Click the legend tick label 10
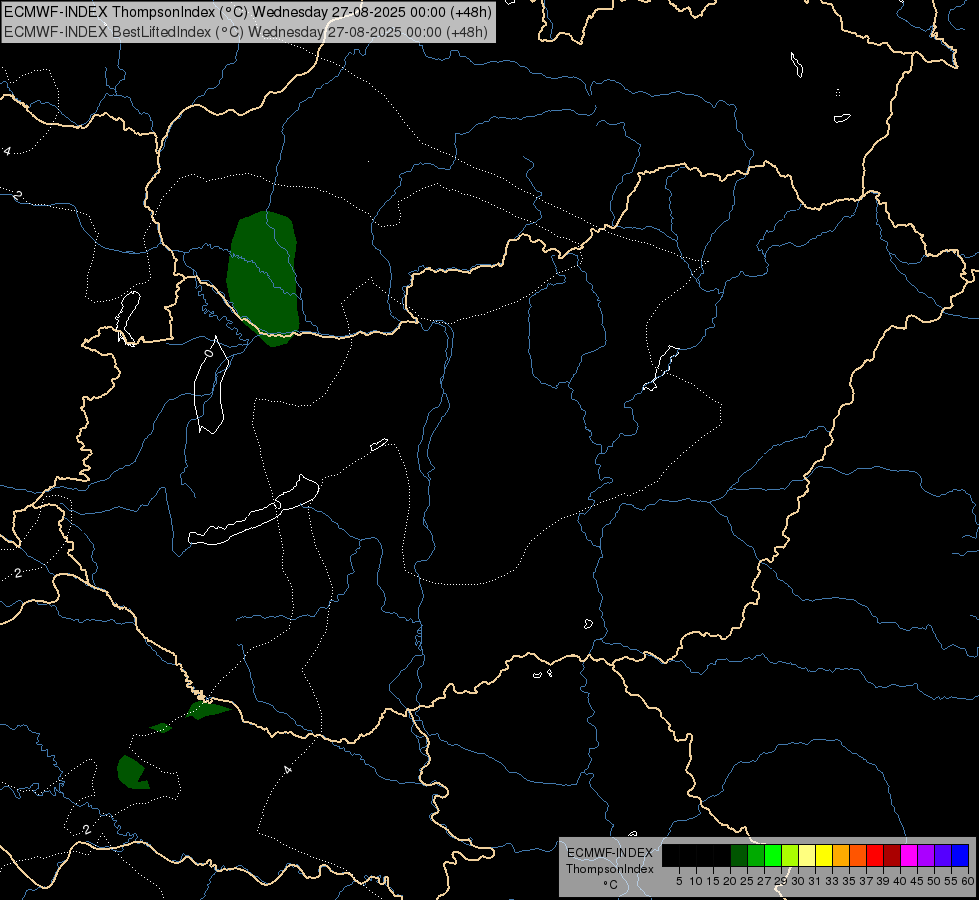Viewport: 979px width, 900px height. 696,881
